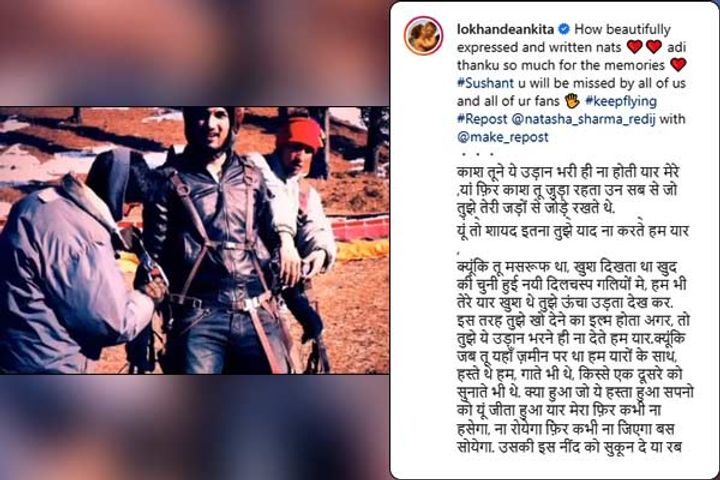Click the paragliding photo in the post

[194, 240]
